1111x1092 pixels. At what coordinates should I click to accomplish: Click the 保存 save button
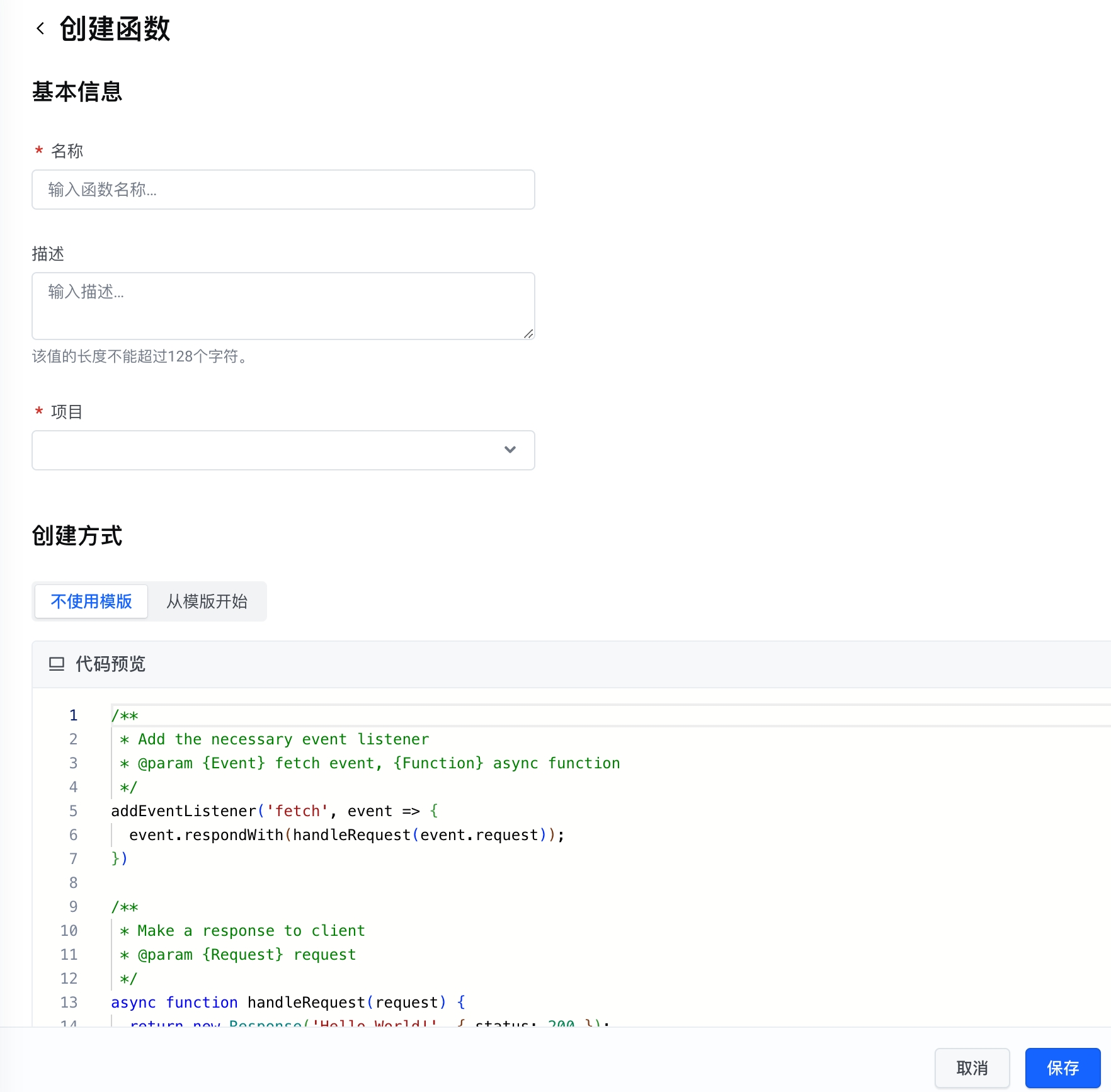pyautogui.click(x=1063, y=1068)
